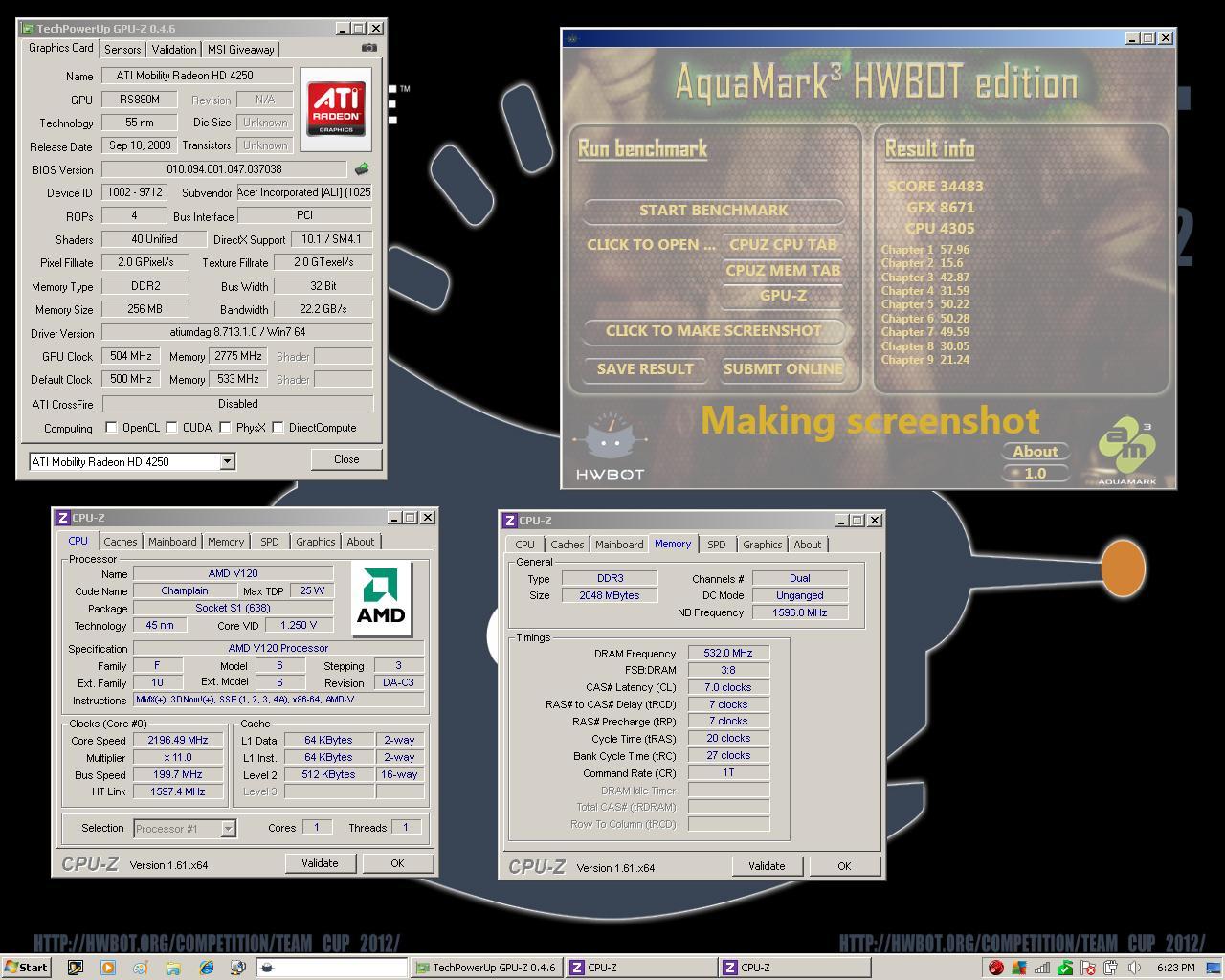Click the BIOS save chip icon in GPU-Z

tap(362, 169)
